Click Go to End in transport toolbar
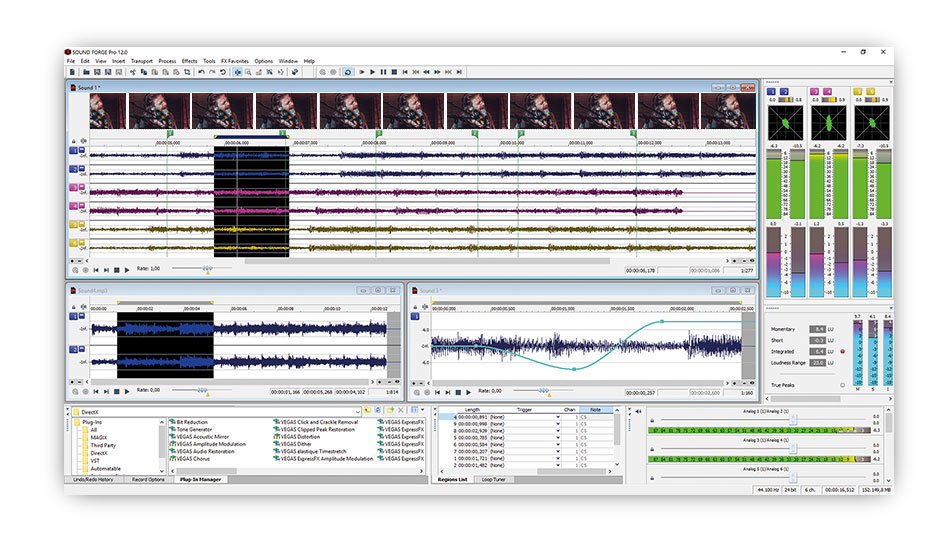The height and width of the screenshot is (540, 945). coord(459,72)
